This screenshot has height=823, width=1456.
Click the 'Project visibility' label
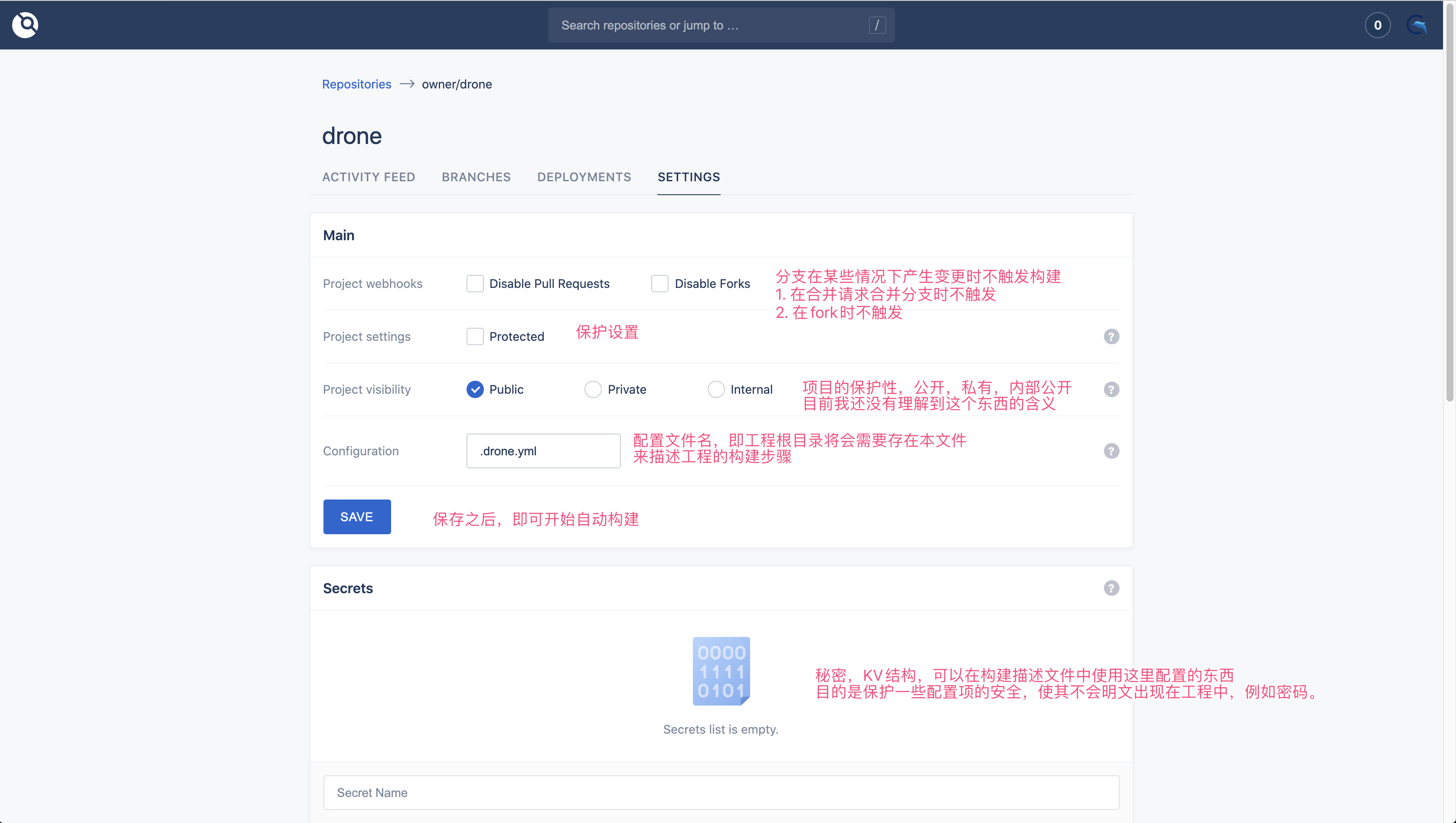[x=367, y=389]
